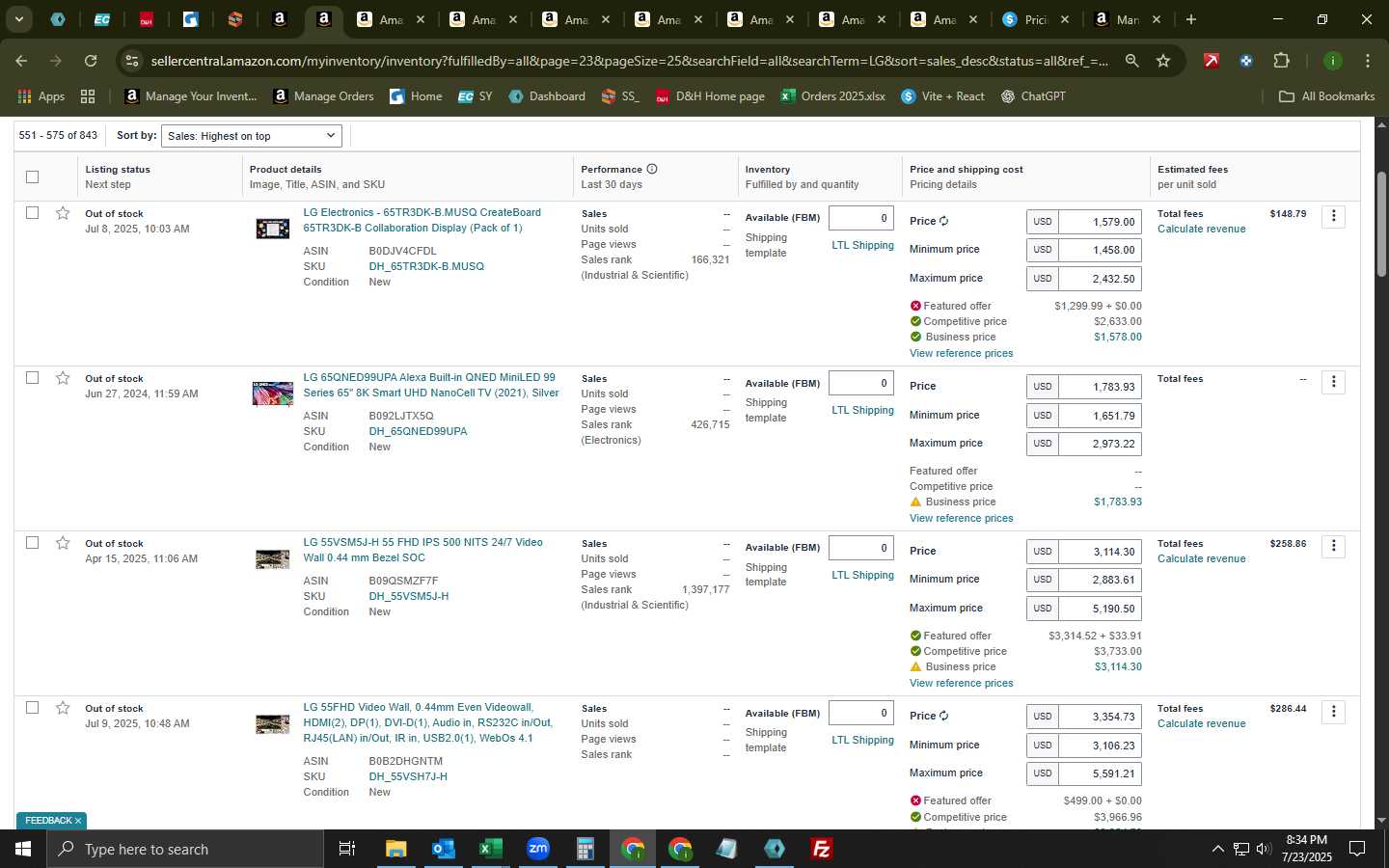Star the 65TR3DK-B CreateBoard listing
1389x868 pixels.
(x=63, y=212)
